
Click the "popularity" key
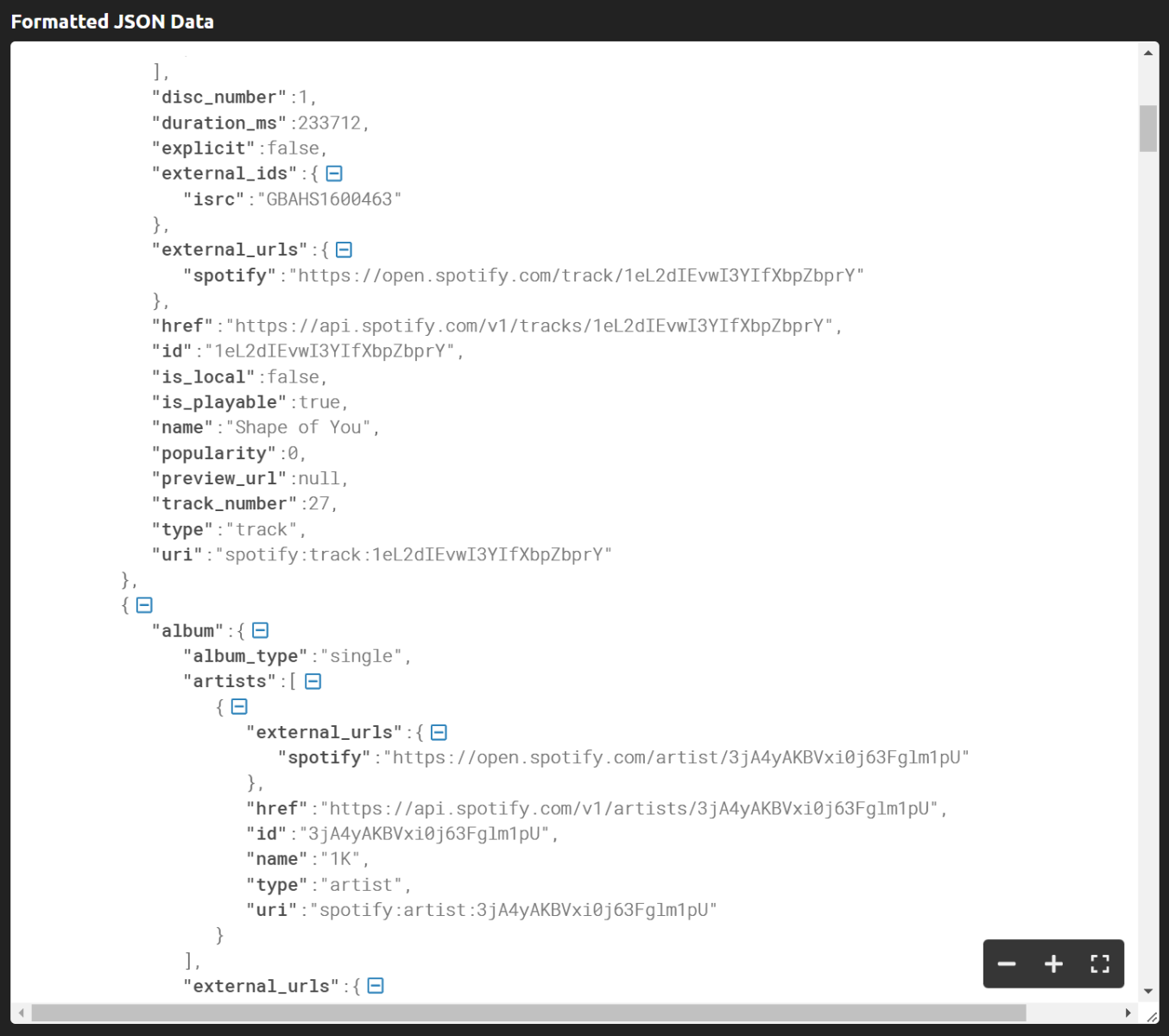point(214,453)
